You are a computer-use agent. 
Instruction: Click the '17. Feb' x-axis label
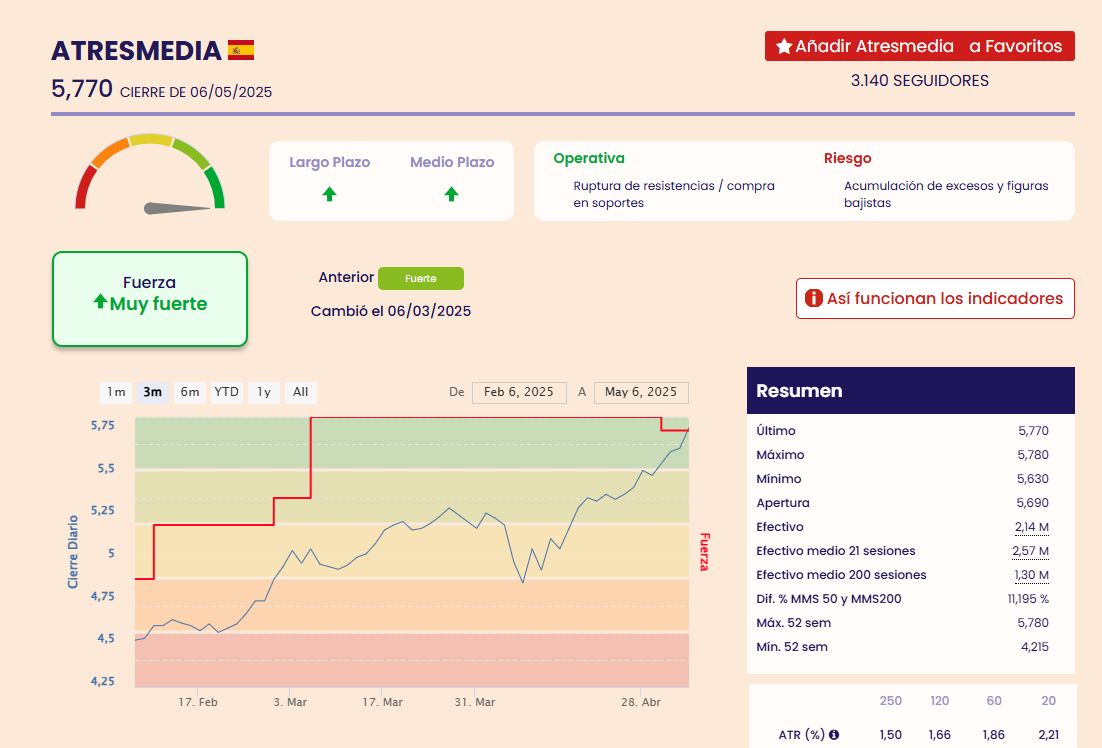click(x=197, y=702)
